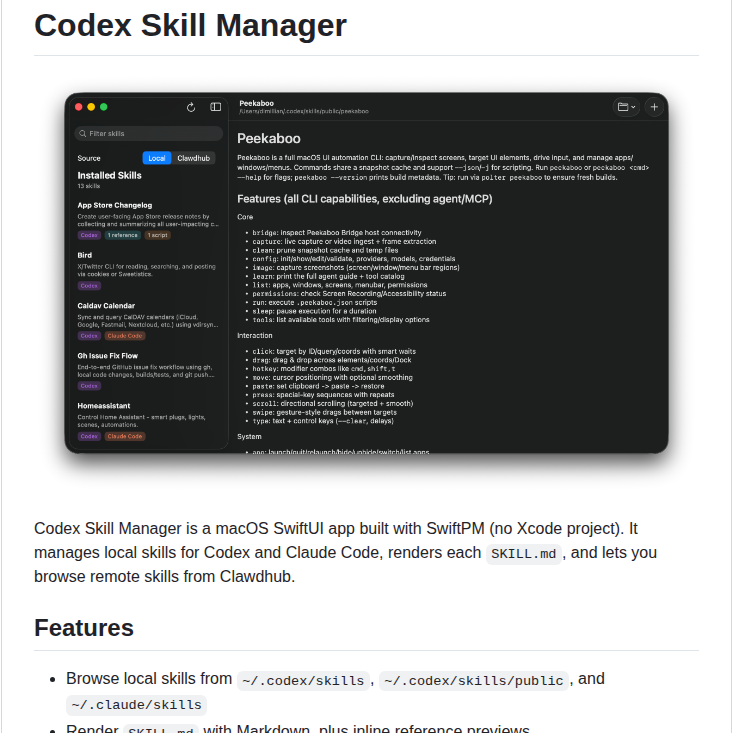Open the folder dropdown icon in Peekaboo toolbar
733x733 pixels.
pyautogui.click(x=626, y=107)
